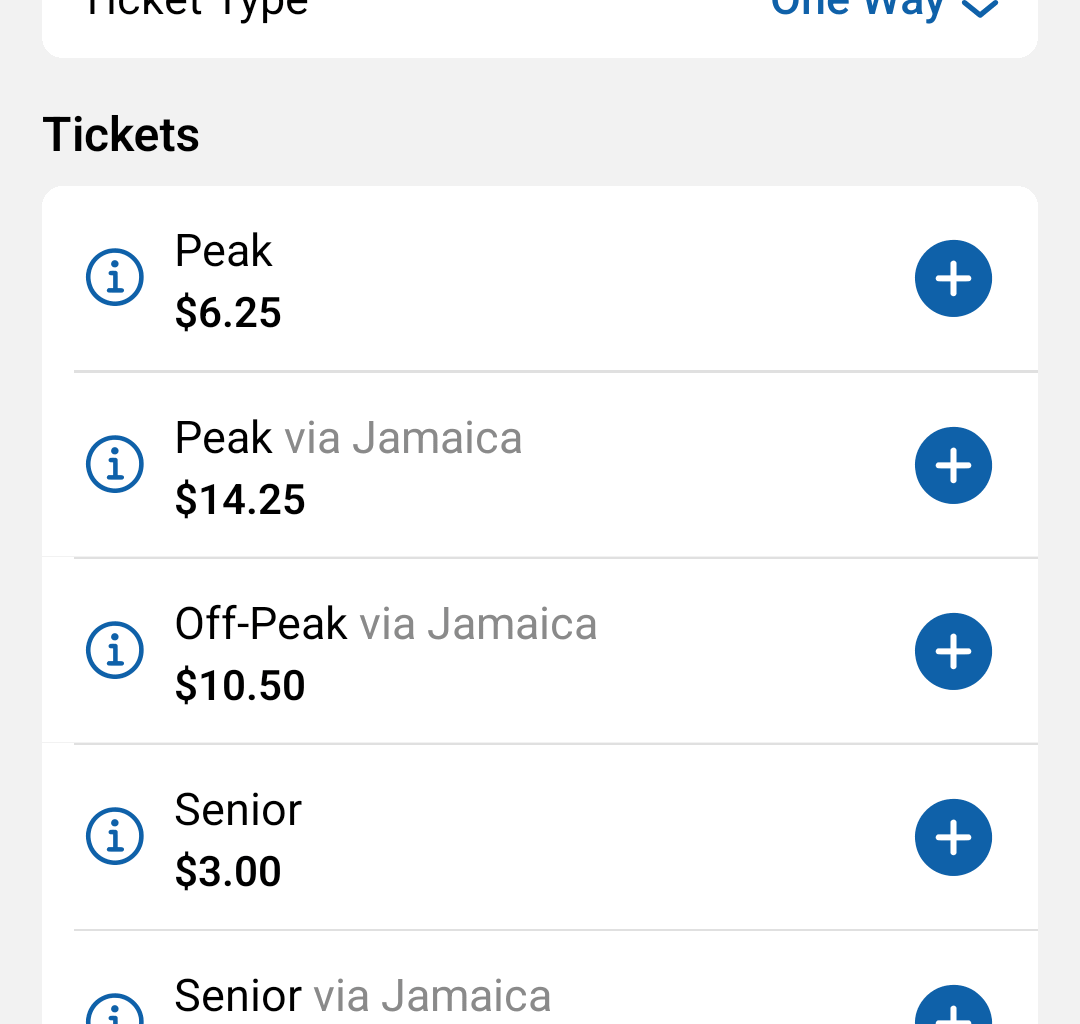Open details for Peak via Jamaica fare

pos(114,464)
